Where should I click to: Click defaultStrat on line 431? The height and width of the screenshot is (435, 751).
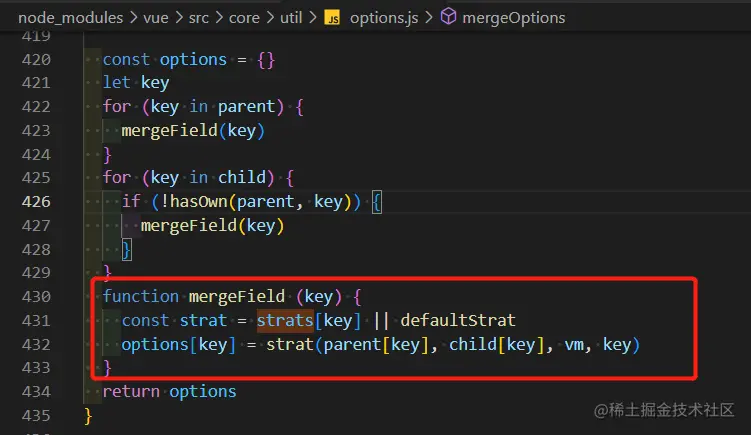click(x=458, y=320)
